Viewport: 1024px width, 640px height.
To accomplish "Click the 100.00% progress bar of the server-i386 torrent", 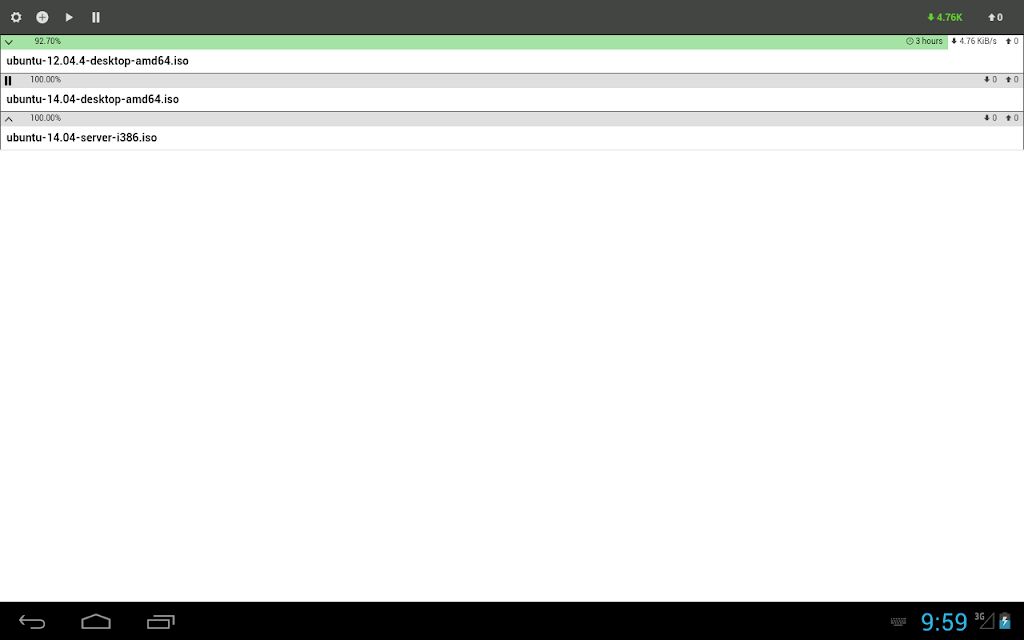I will point(511,119).
